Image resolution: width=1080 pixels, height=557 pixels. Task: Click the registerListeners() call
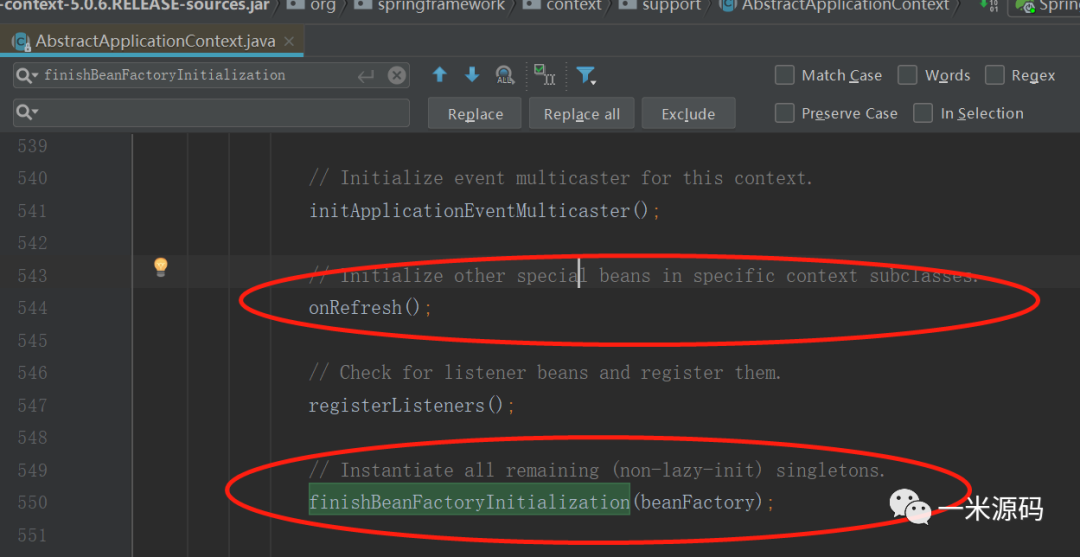click(x=406, y=405)
